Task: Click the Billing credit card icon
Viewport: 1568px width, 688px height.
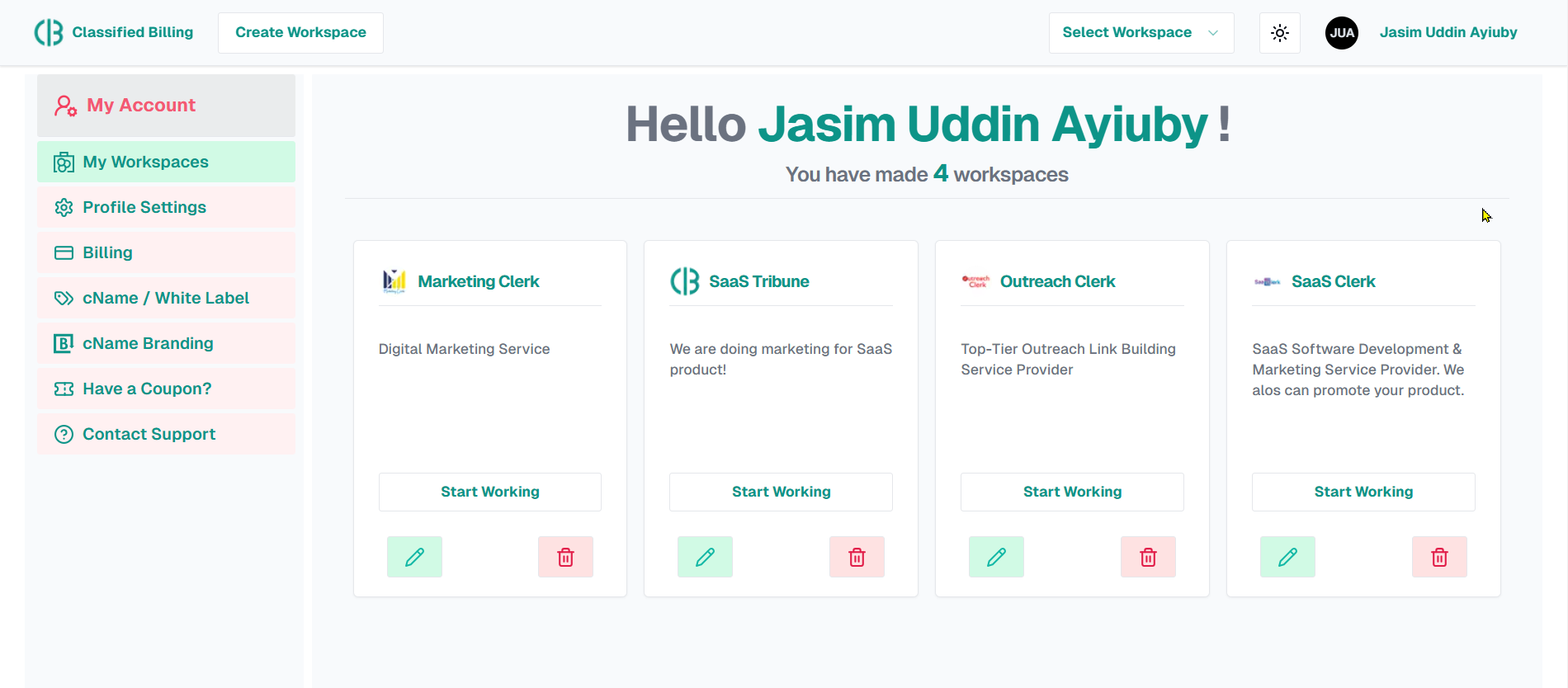Action: (64, 253)
